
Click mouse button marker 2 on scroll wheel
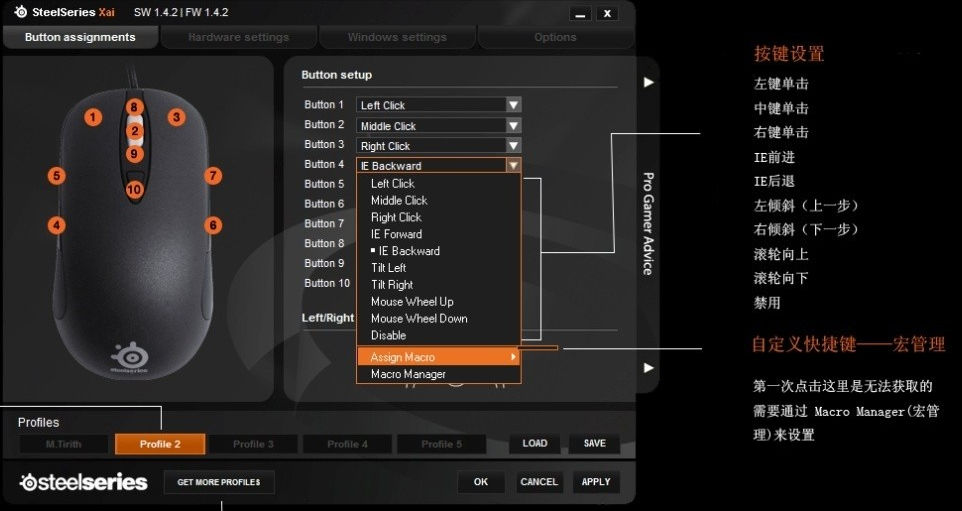[x=134, y=131]
